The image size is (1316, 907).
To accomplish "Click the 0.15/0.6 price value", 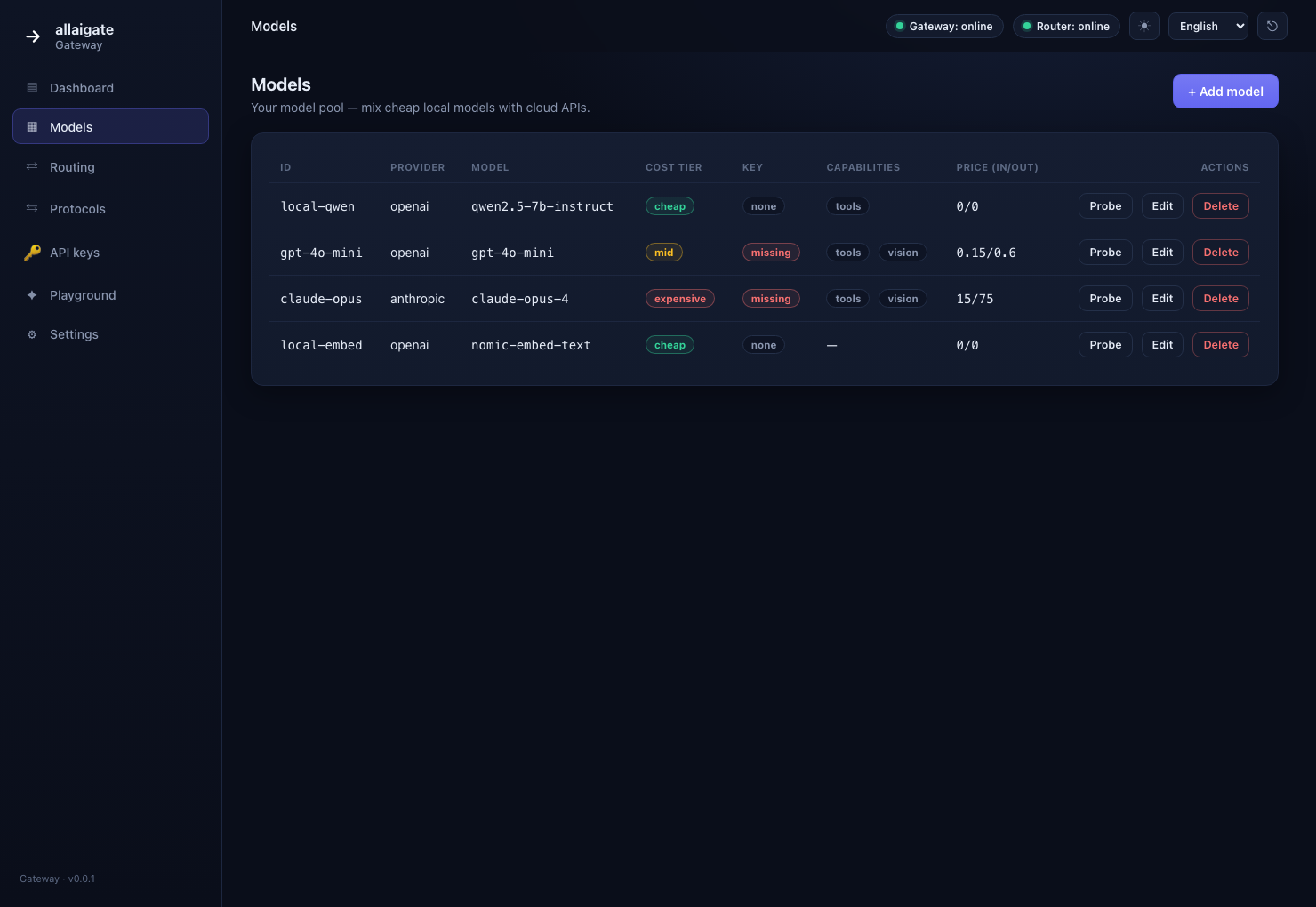I will pyautogui.click(x=986, y=253).
